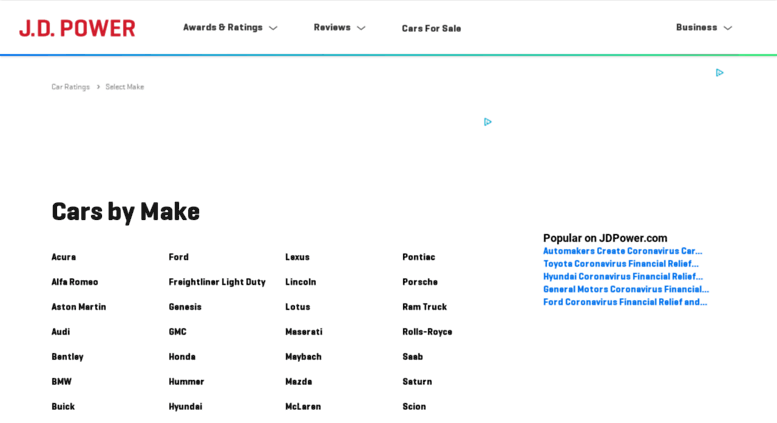This screenshot has height=423, width=777.
Task: Select BMW from Cars by Make
Action: click(x=61, y=381)
